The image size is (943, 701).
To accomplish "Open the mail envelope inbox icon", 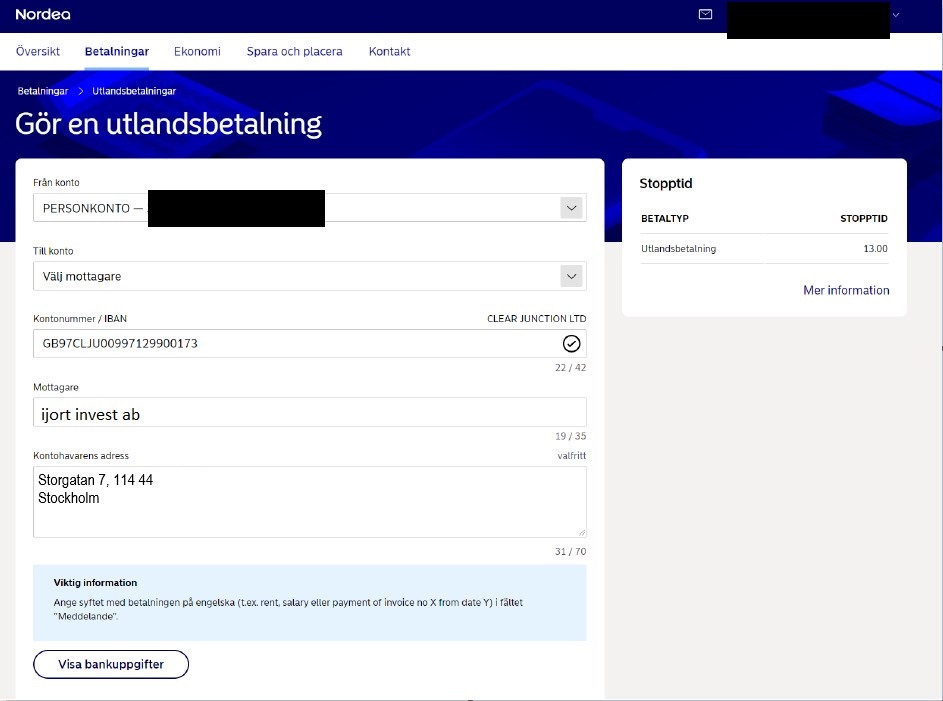I will tap(705, 15).
